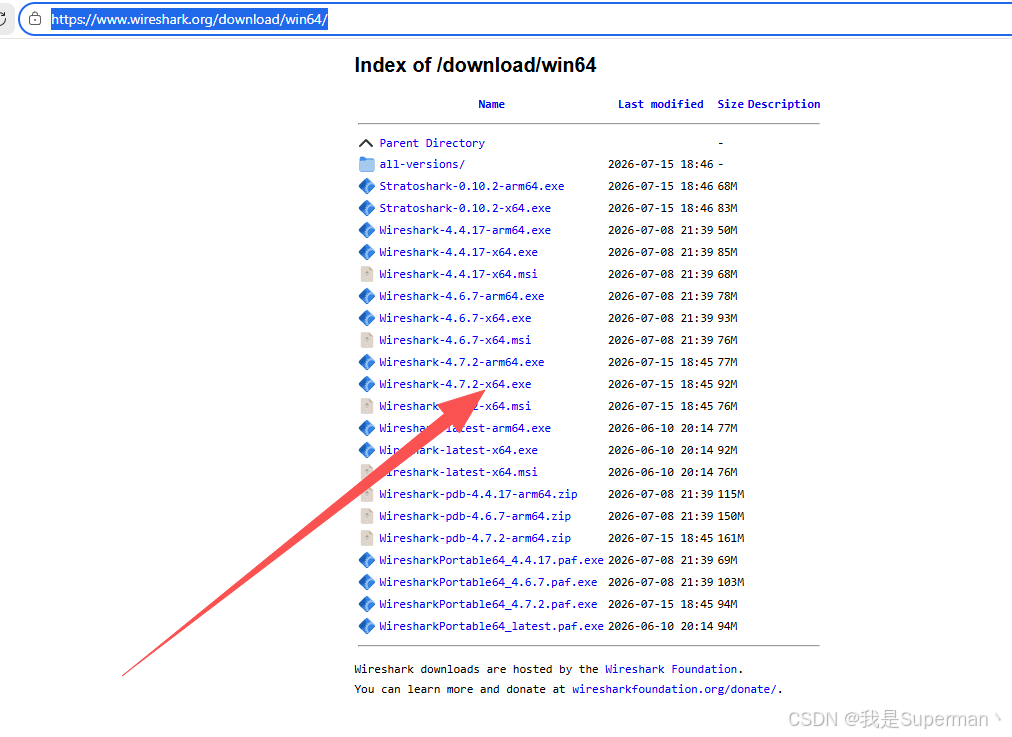Image resolution: width=1012 pixels, height=737 pixels.
Task: Click the 2026-07-15 18:45 date of Wireshark-4.7.2-x64.exe
Action: coord(660,384)
